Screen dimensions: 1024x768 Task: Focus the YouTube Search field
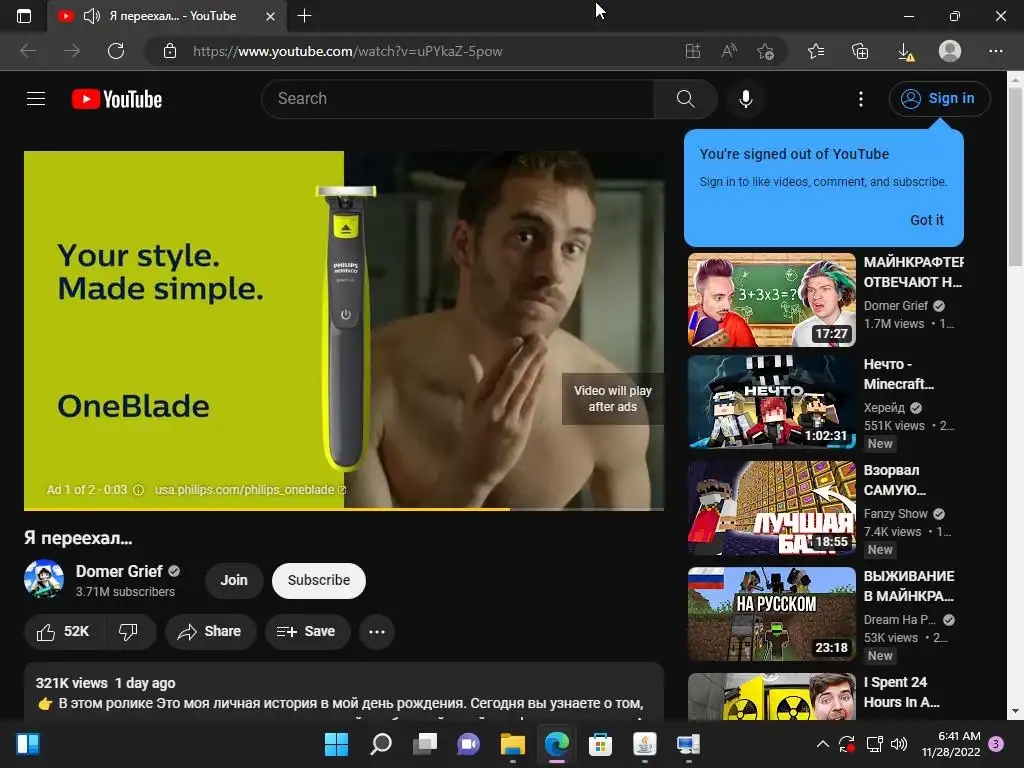click(x=458, y=99)
